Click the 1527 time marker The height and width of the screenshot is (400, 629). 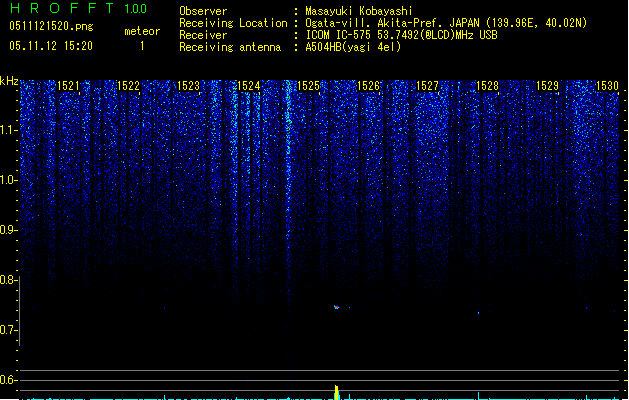428,86
